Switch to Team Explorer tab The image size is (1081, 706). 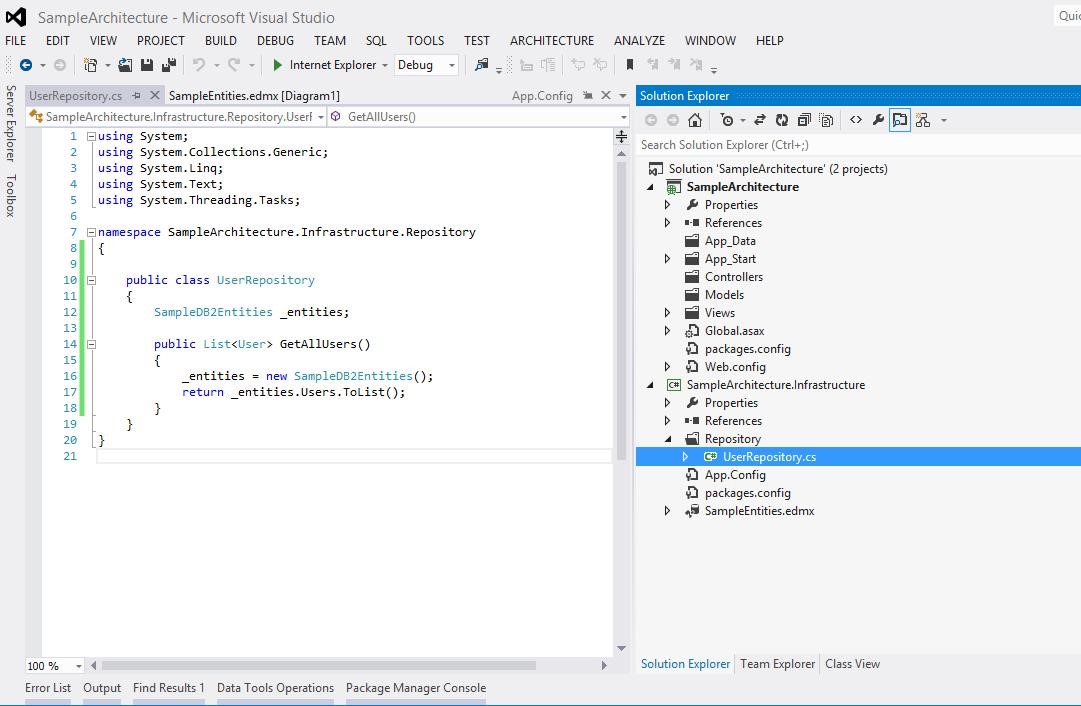tap(777, 664)
